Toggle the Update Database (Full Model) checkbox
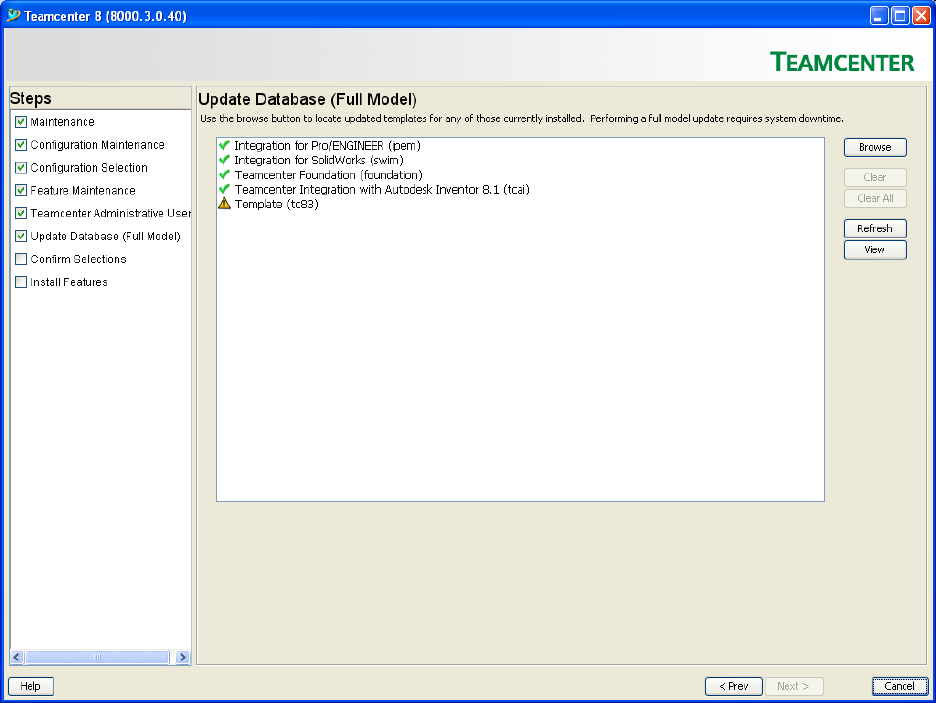The image size is (936, 703). (21, 236)
